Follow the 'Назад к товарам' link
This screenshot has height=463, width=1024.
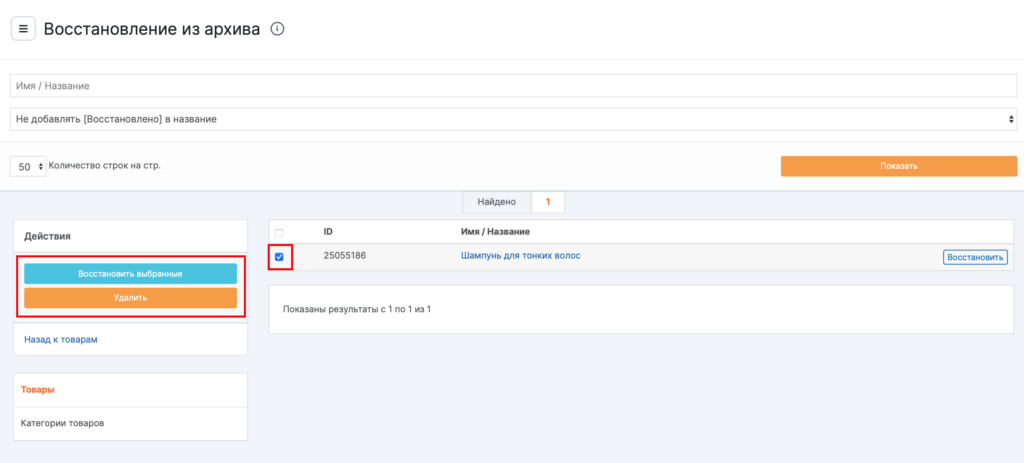point(60,340)
